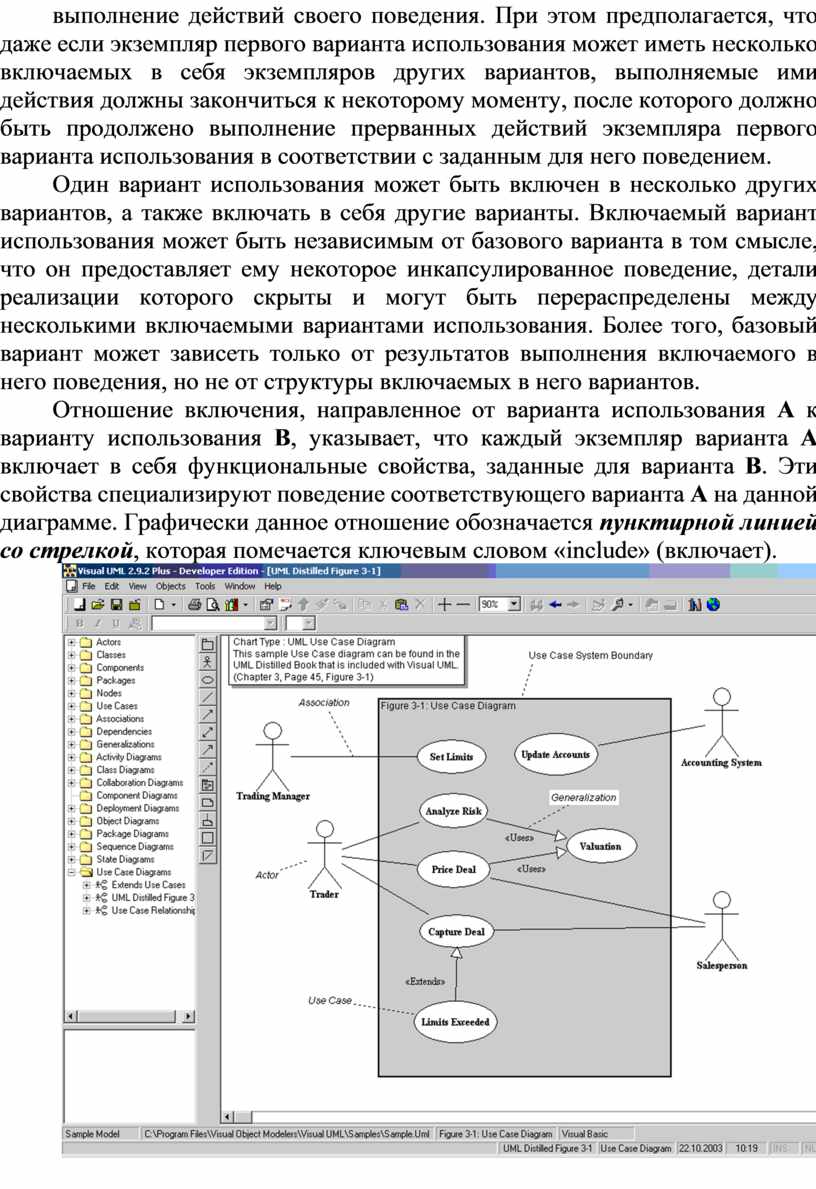This screenshot has width=816, height=1189.
Task: Open the Tools menu
Action: coord(205,586)
